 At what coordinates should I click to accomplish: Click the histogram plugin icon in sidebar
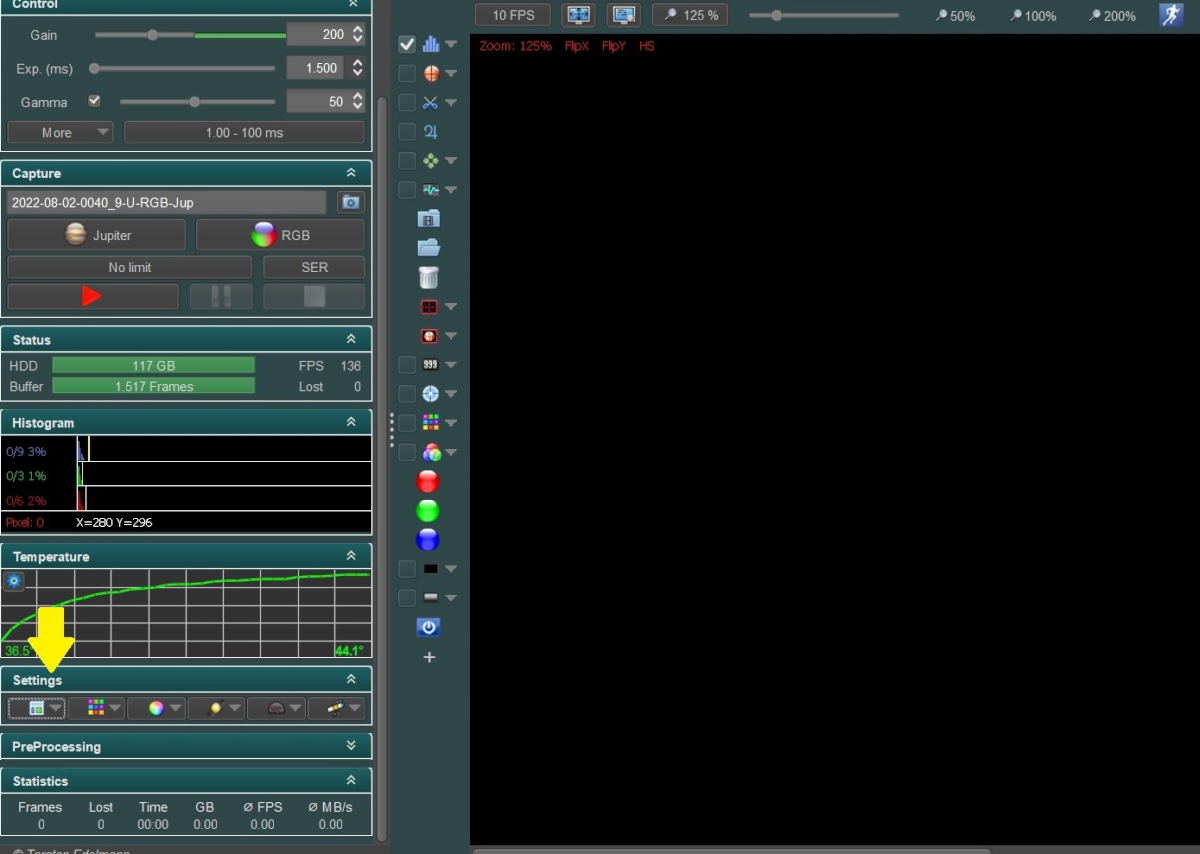[x=431, y=44]
